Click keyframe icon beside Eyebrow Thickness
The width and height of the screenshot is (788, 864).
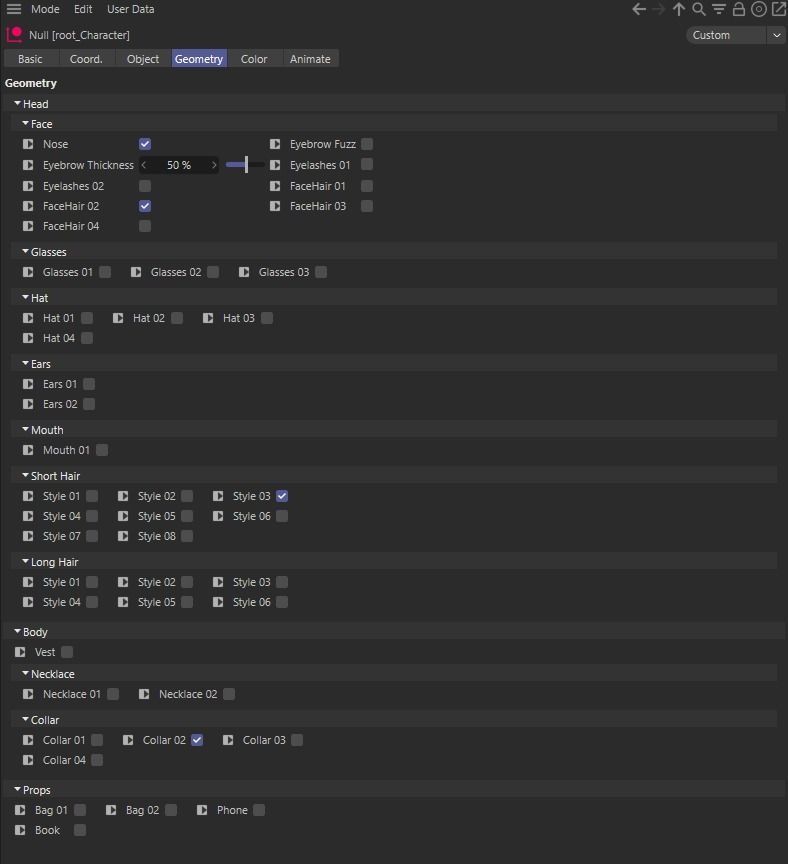pyautogui.click(x=28, y=165)
